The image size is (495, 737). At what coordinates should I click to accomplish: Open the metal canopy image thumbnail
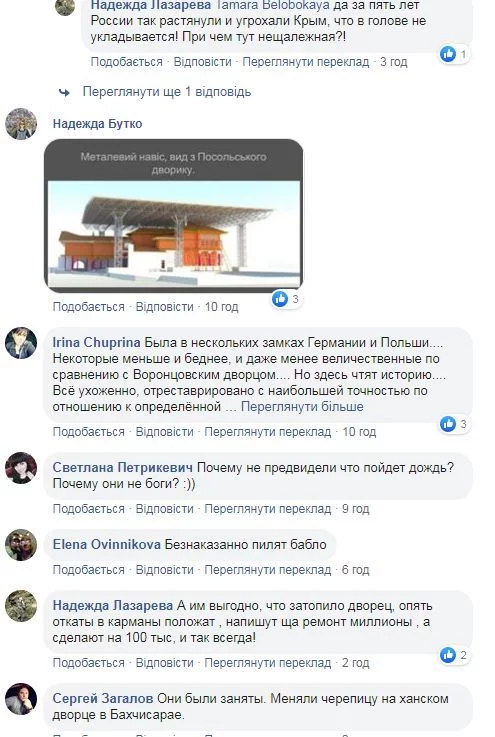coord(173,215)
